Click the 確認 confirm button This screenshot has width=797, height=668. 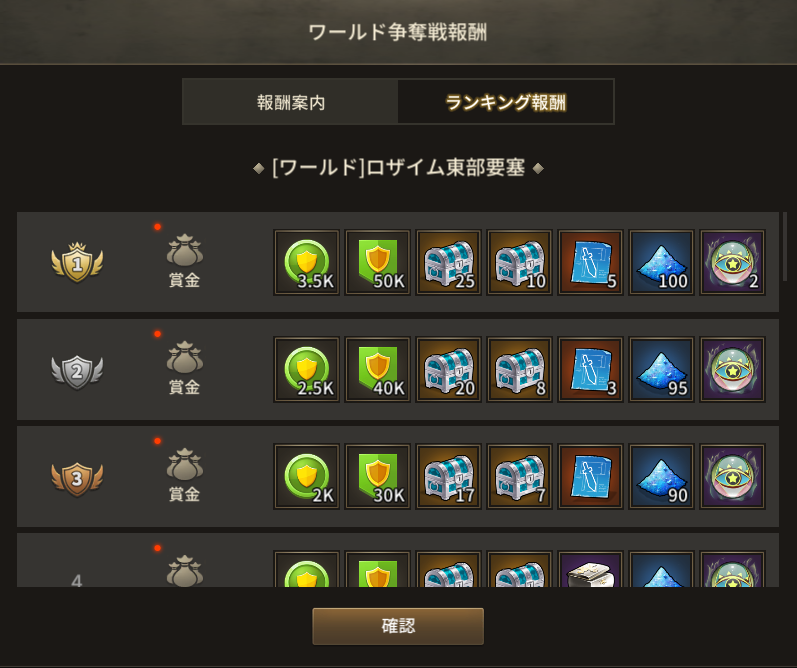coord(398,626)
